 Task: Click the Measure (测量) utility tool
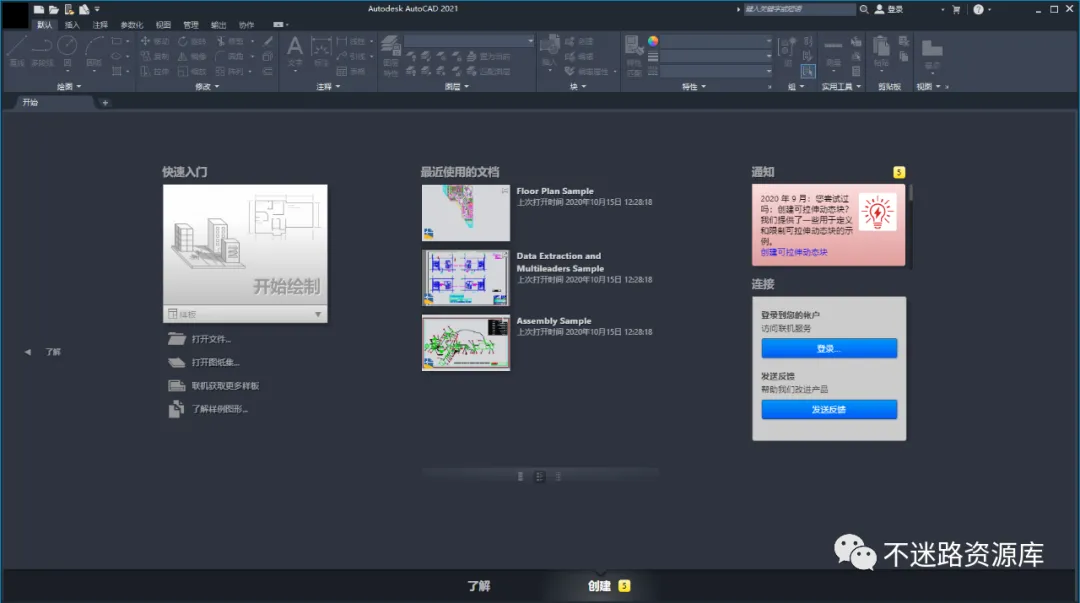pyautogui.click(x=833, y=52)
